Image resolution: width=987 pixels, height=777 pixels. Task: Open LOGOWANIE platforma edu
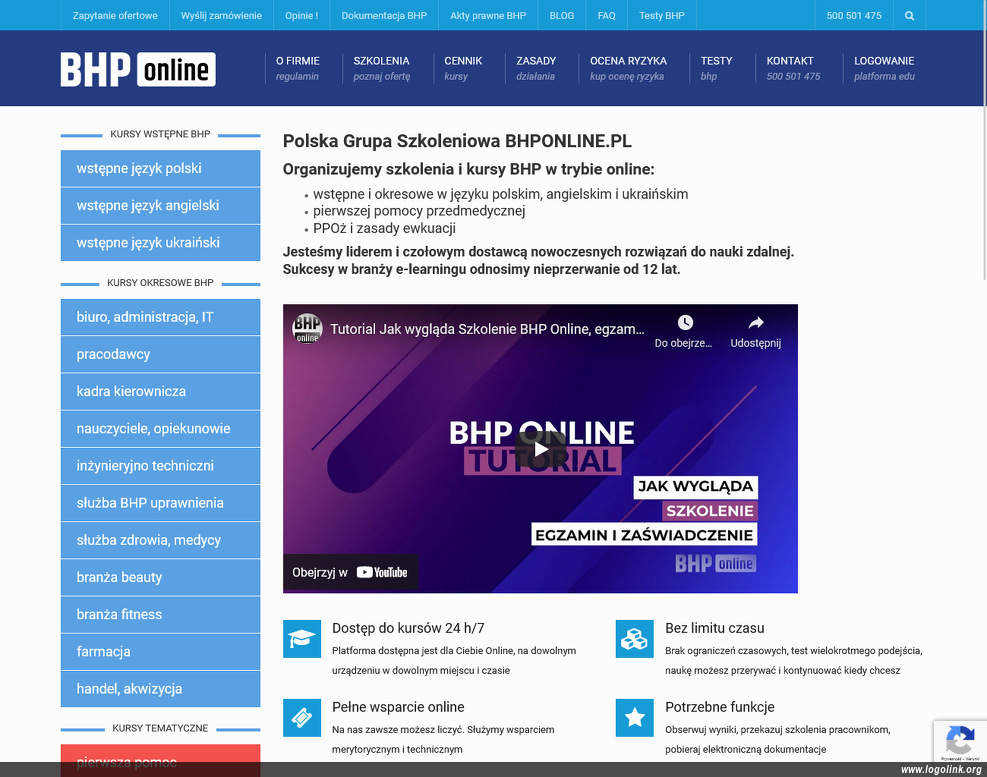point(884,68)
